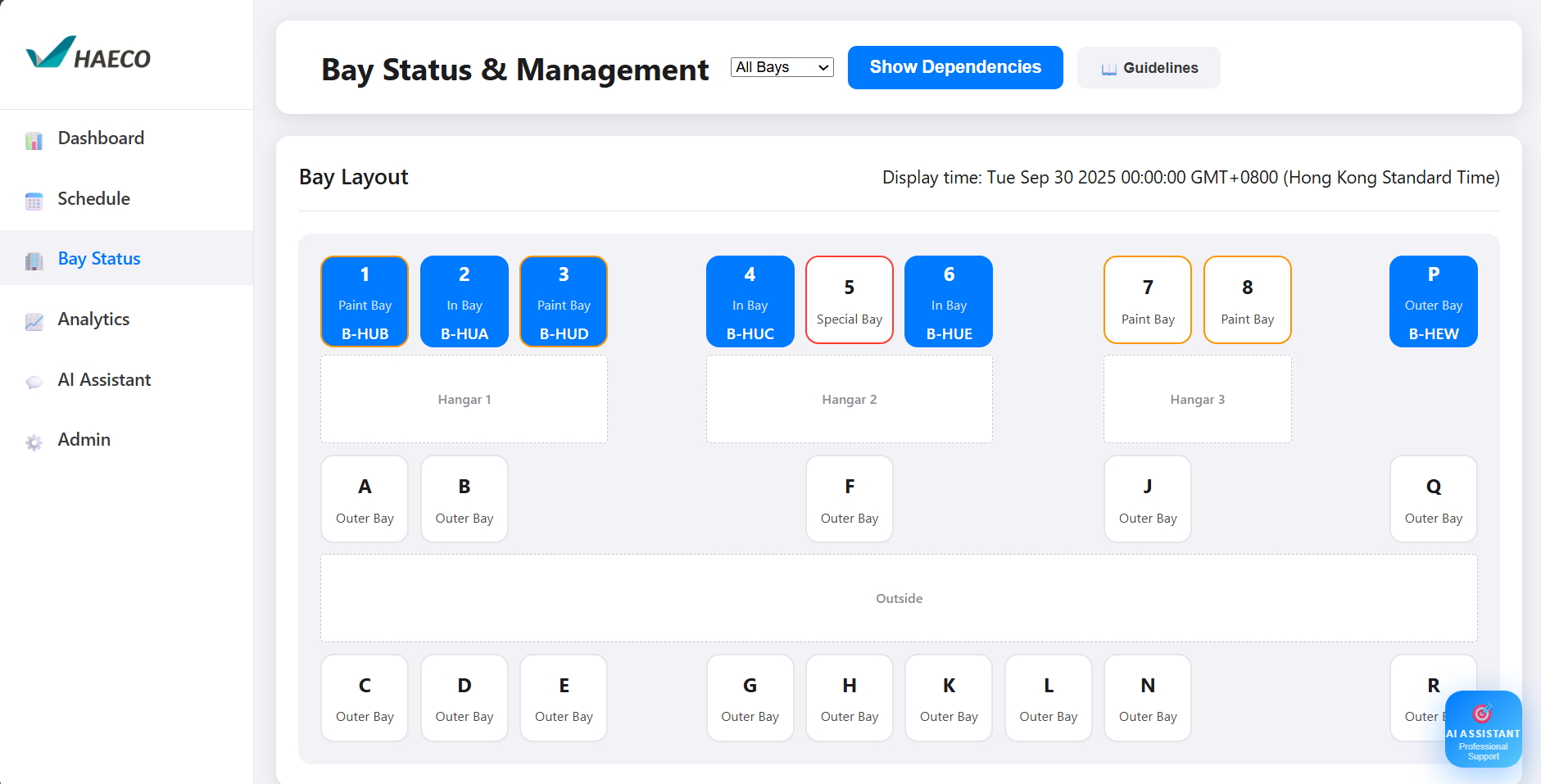
Task: Open the floating AI Assistant support widget
Action: [x=1484, y=728]
